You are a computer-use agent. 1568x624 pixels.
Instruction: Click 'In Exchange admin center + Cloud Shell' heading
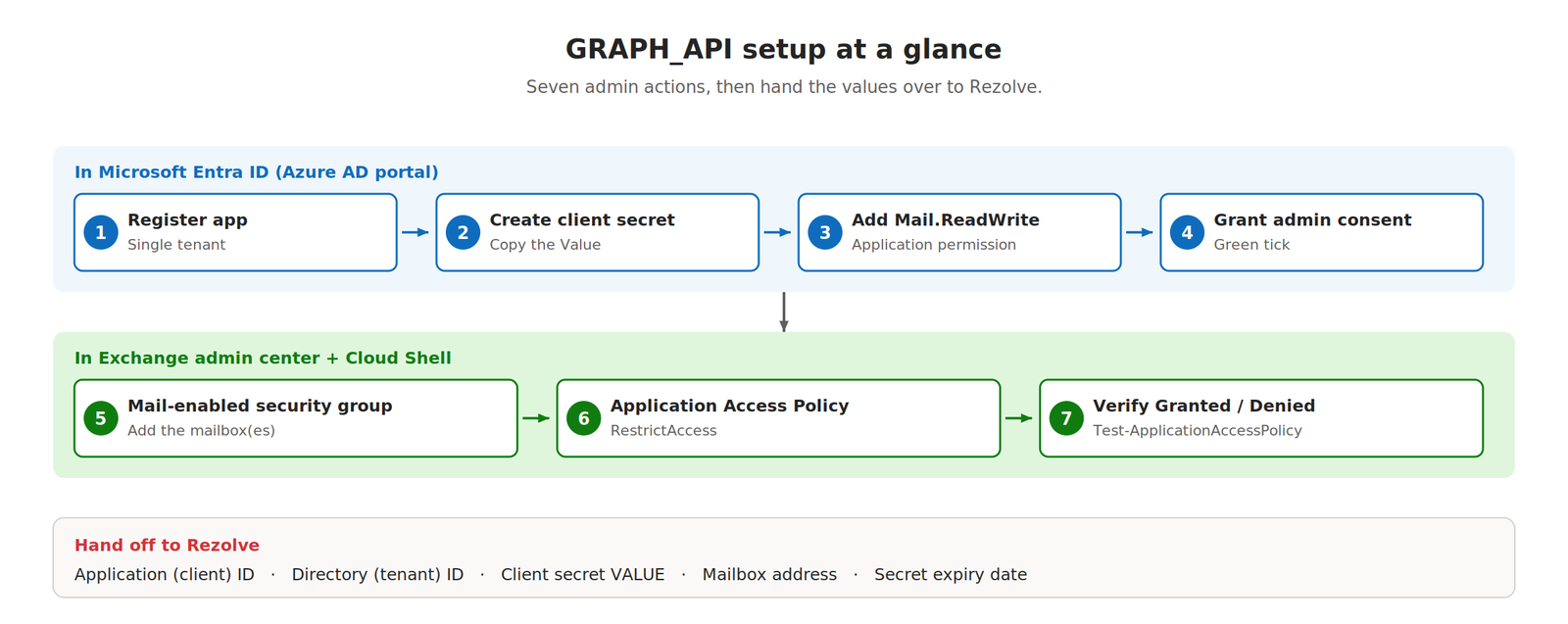point(263,359)
